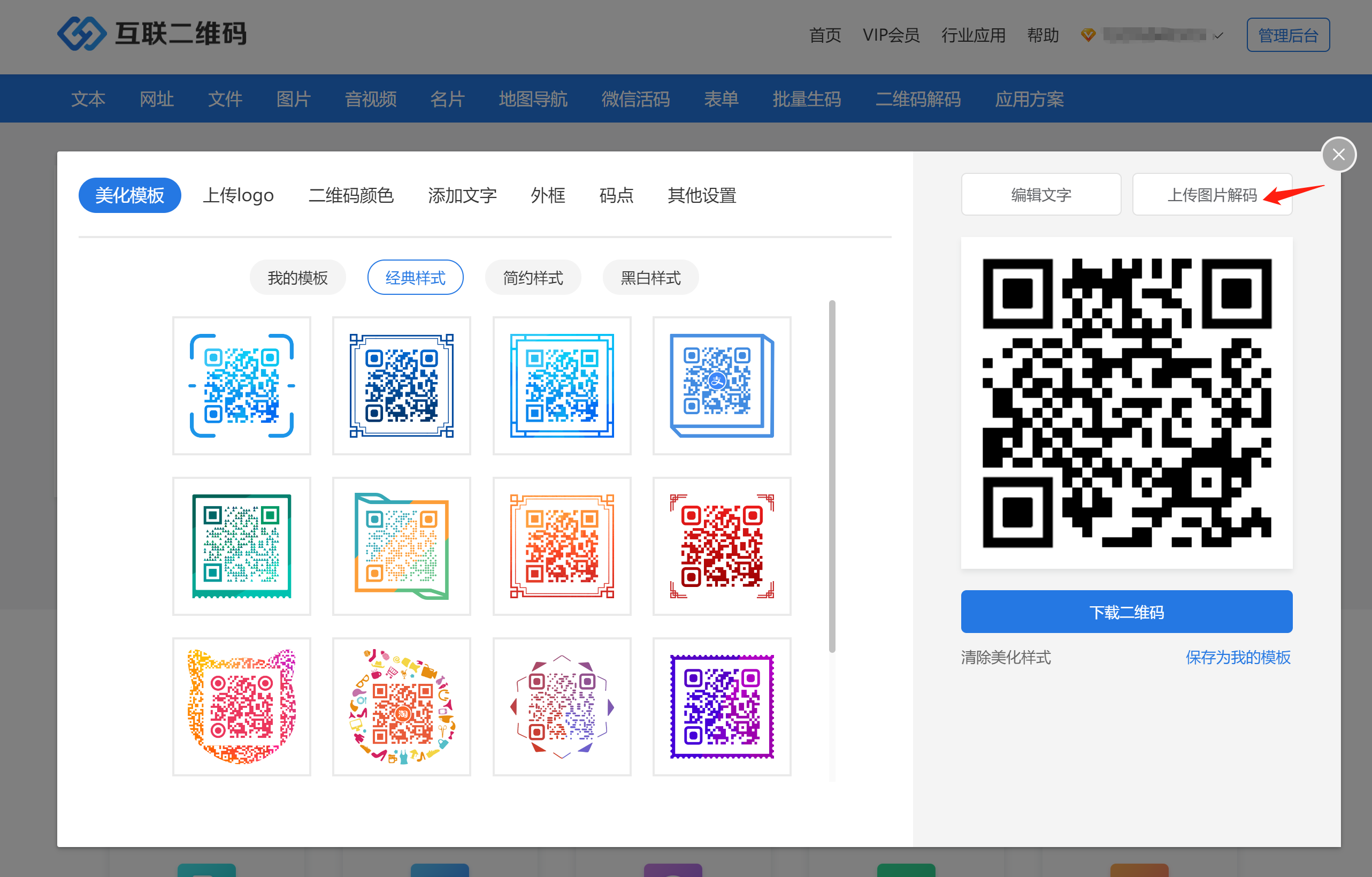Click the 上传图片解码 button
The width and height of the screenshot is (1372, 877).
1212,195
